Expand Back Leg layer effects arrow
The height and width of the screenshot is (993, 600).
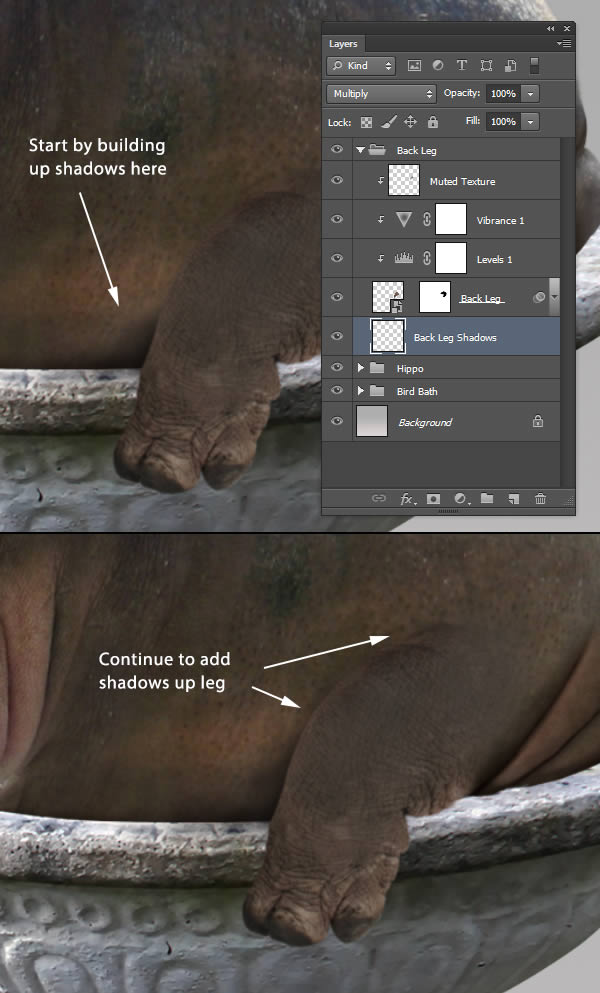click(x=554, y=297)
